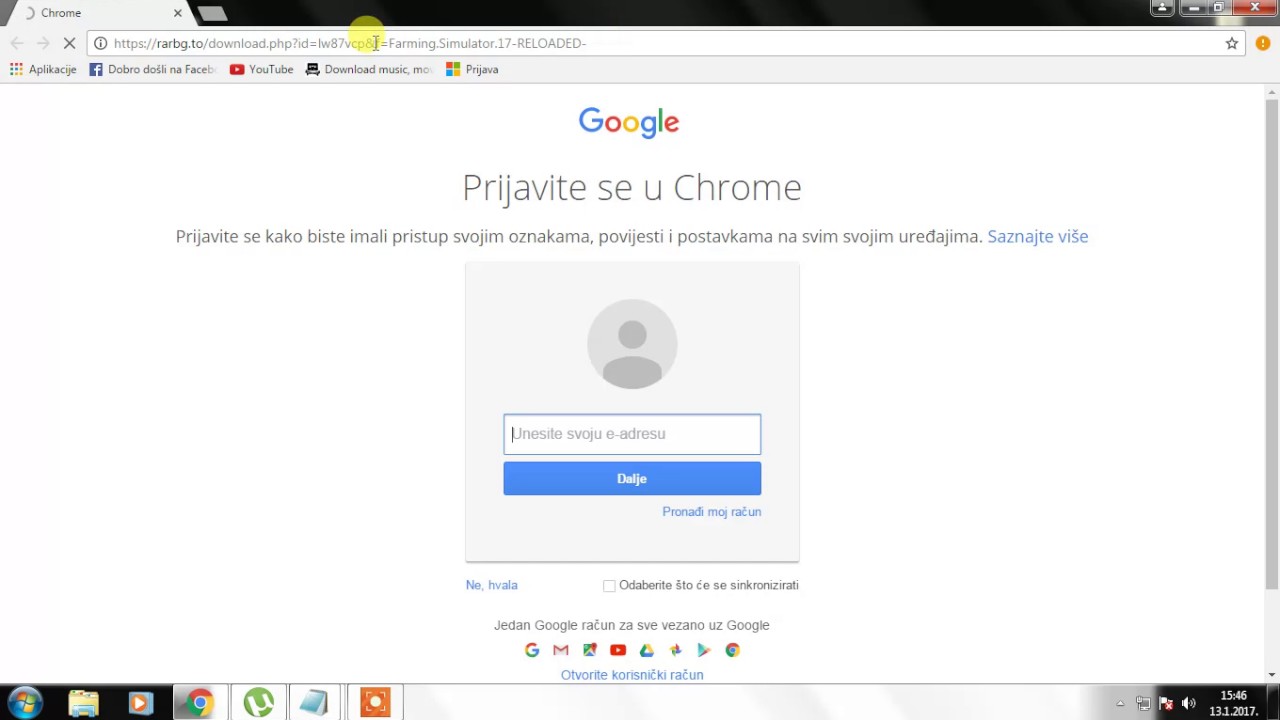Show hidden system tray icons
This screenshot has width=1280, height=720.
(x=1120, y=703)
